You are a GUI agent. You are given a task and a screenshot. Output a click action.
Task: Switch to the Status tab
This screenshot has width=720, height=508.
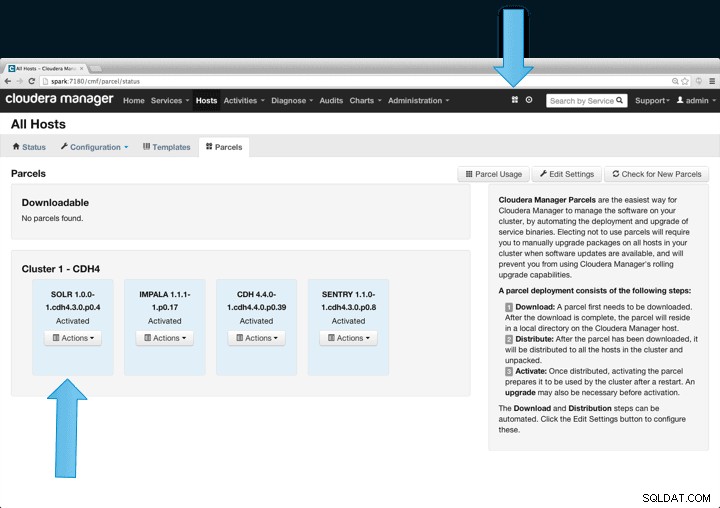tap(29, 147)
